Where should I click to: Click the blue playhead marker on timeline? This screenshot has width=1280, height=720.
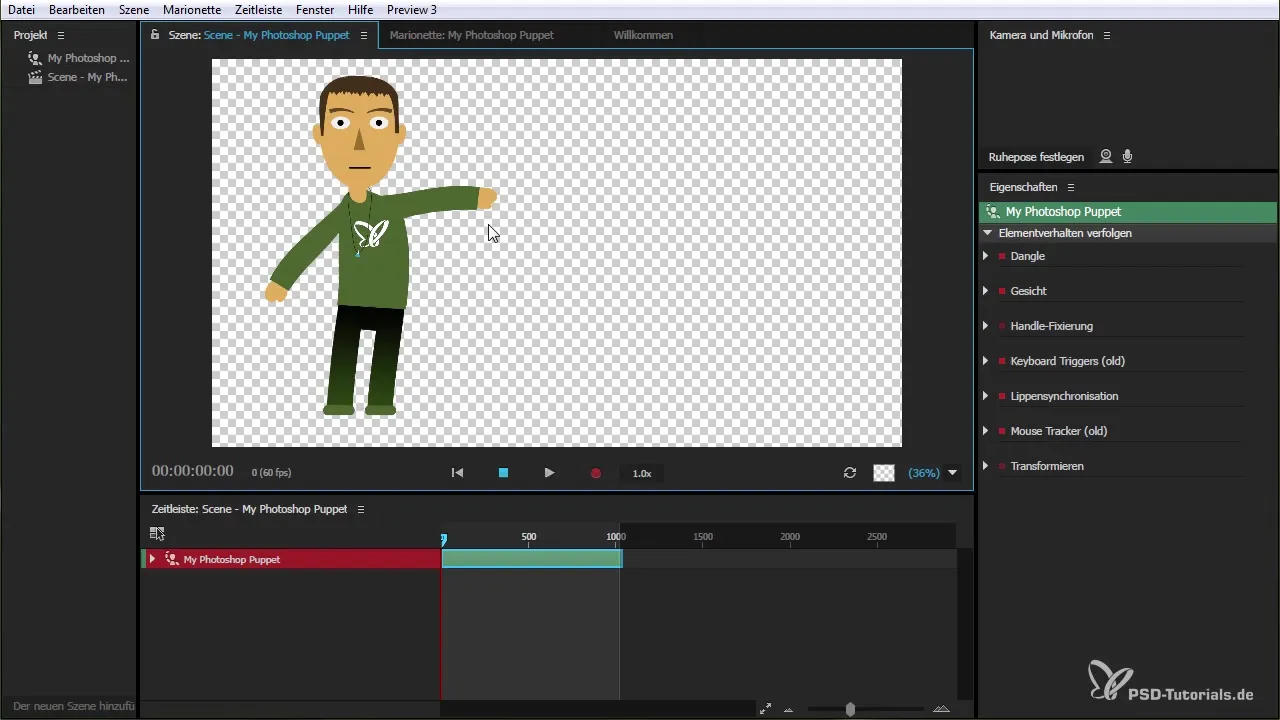(444, 539)
